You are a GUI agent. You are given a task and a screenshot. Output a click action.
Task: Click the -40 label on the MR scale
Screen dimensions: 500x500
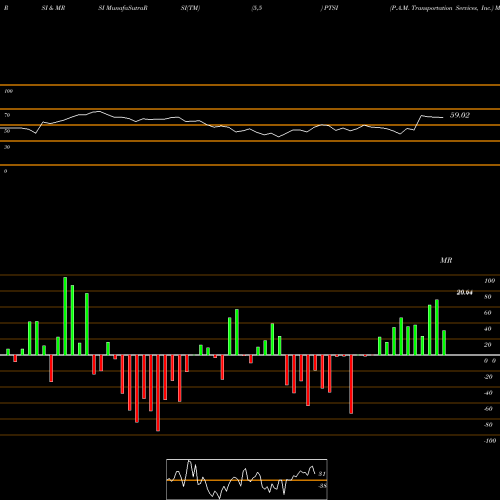point(488,393)
